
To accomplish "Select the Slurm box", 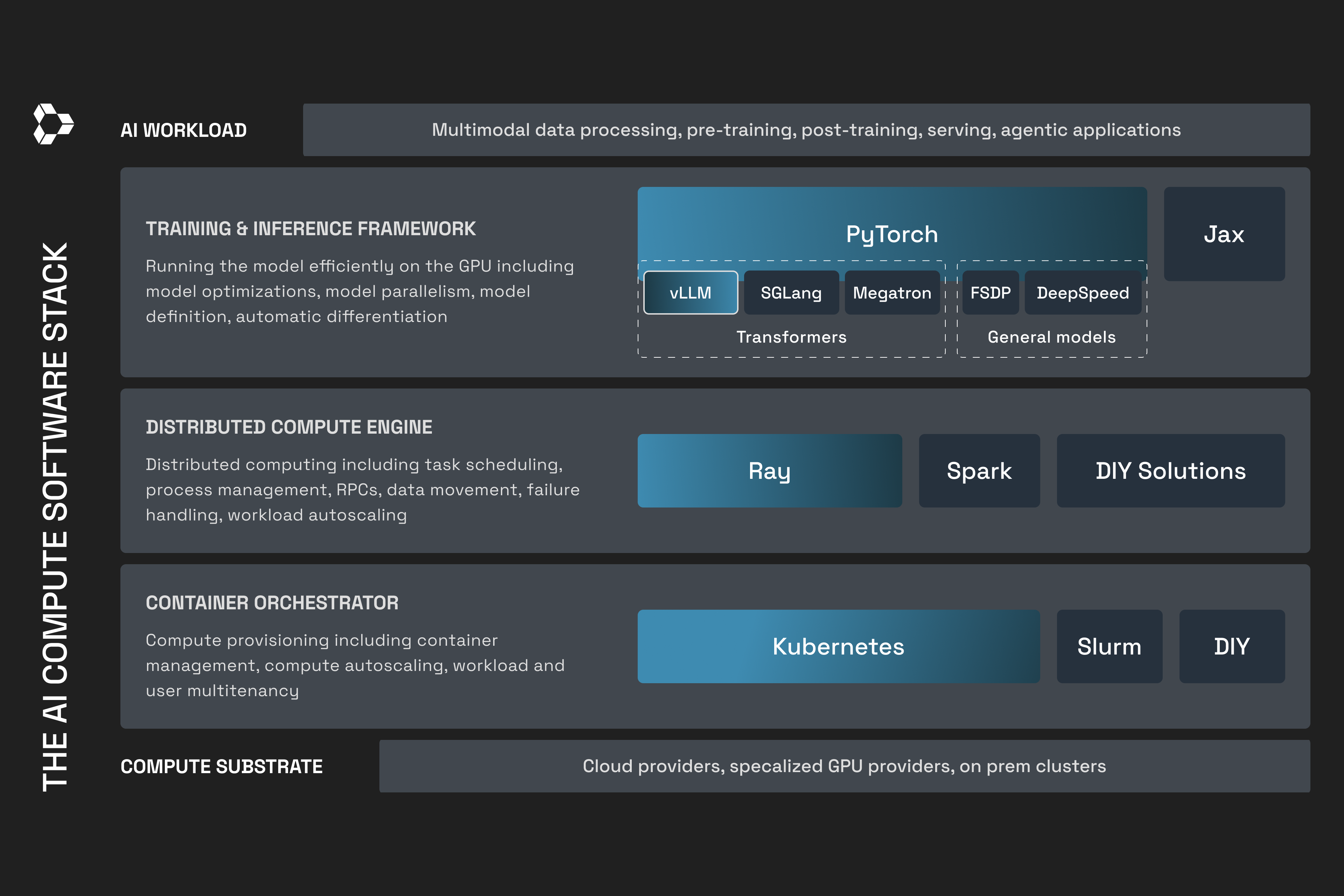I will click(x=1109, y=646).
